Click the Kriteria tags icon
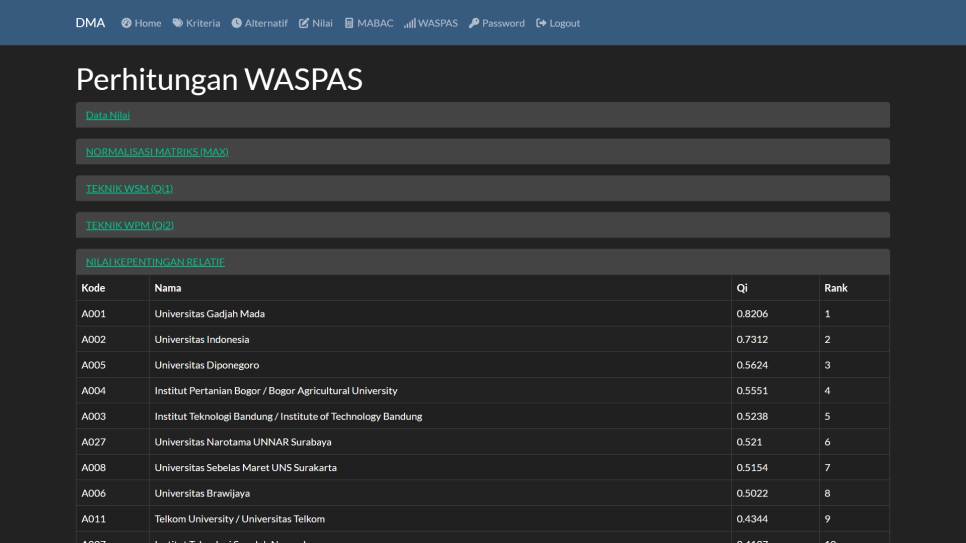 click(x=177, y=23)
